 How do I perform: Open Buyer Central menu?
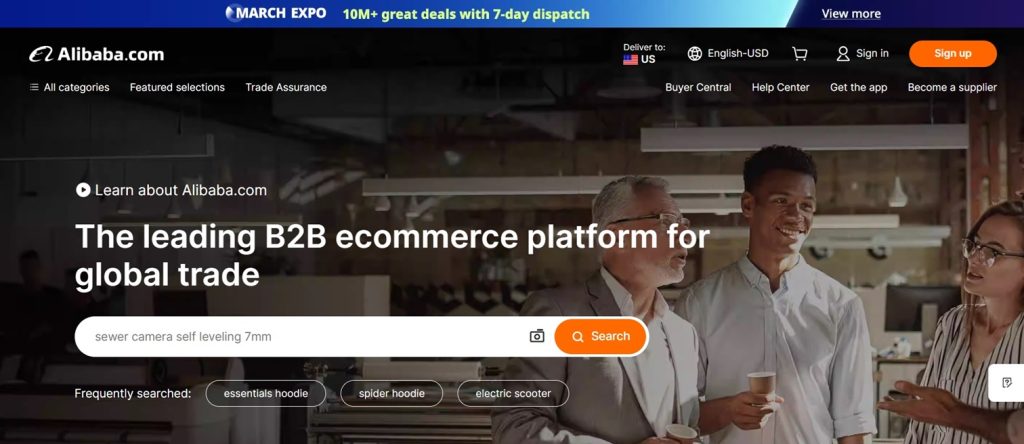coord(698,87)
